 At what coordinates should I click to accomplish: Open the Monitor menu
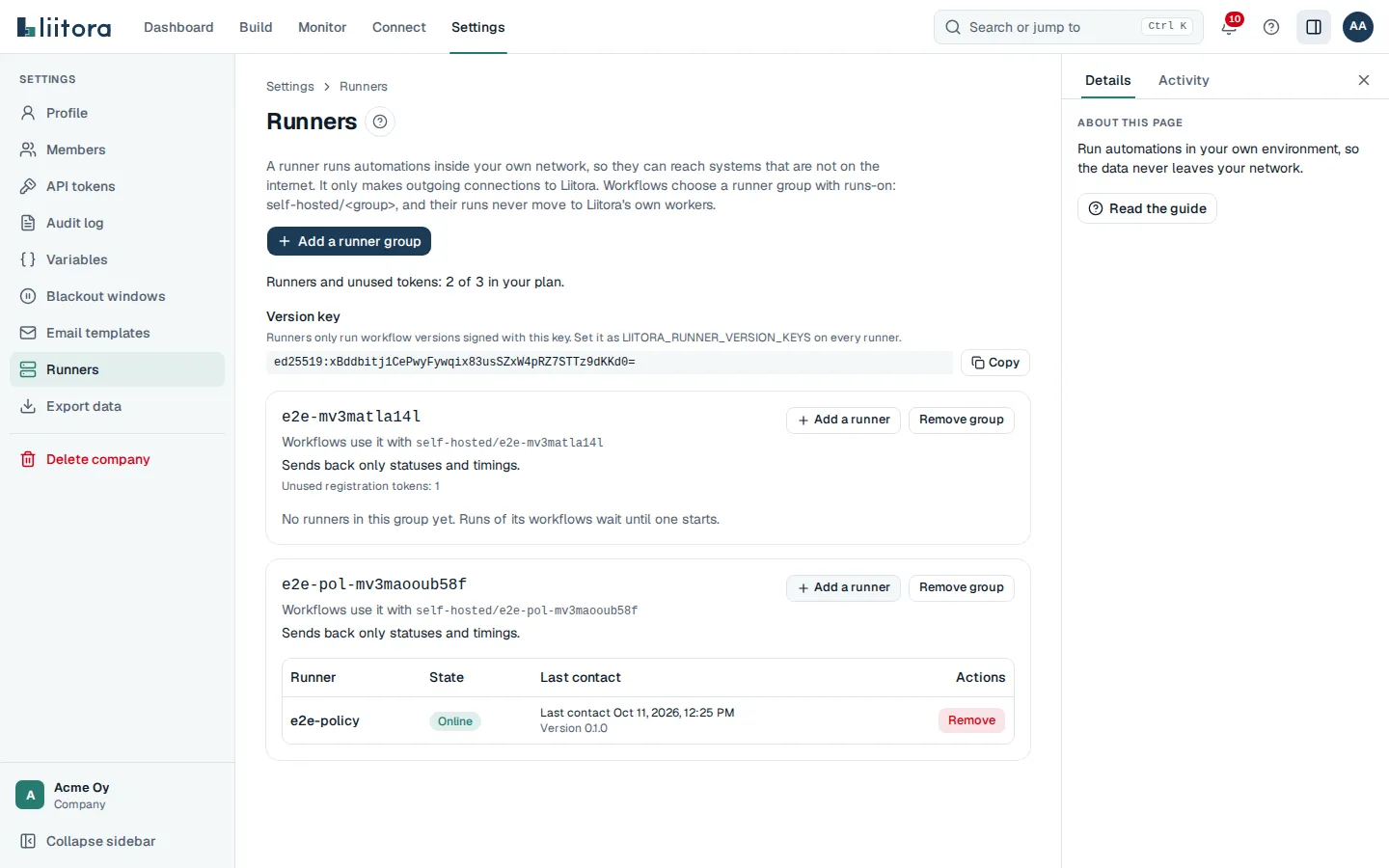pos(322,27)
